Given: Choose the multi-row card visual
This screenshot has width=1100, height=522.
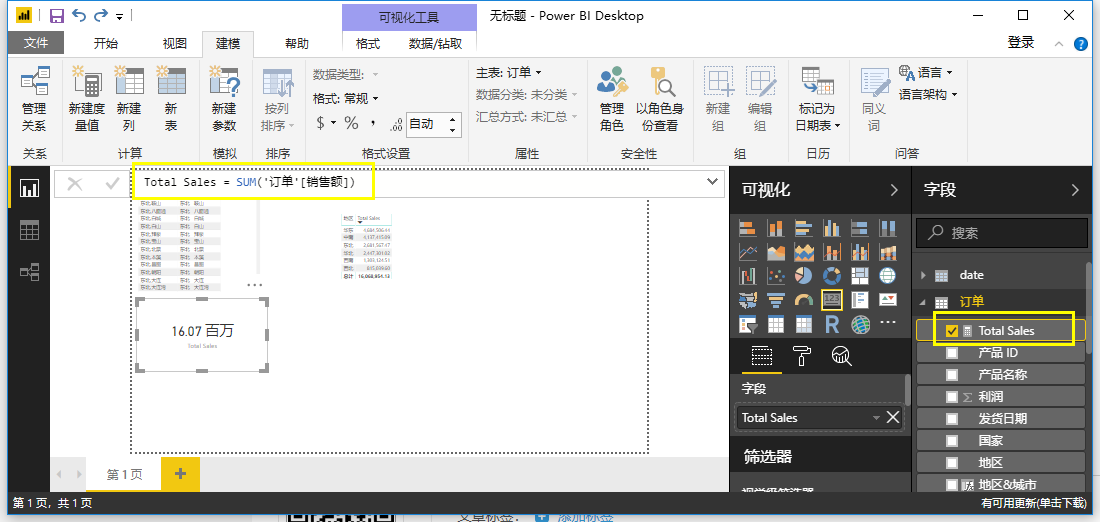Looking at the screenshot, I should (x=860, y=300).
